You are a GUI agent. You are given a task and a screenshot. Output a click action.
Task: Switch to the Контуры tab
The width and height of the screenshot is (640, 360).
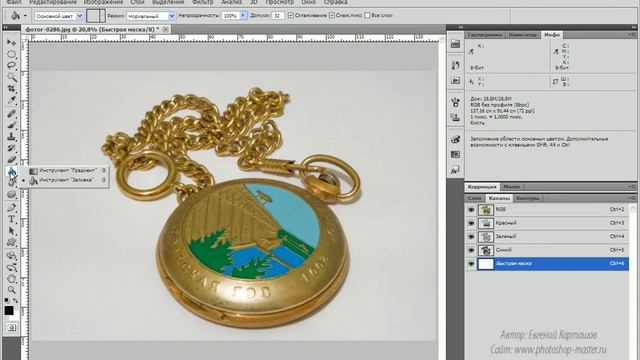(x=527, y=198)
